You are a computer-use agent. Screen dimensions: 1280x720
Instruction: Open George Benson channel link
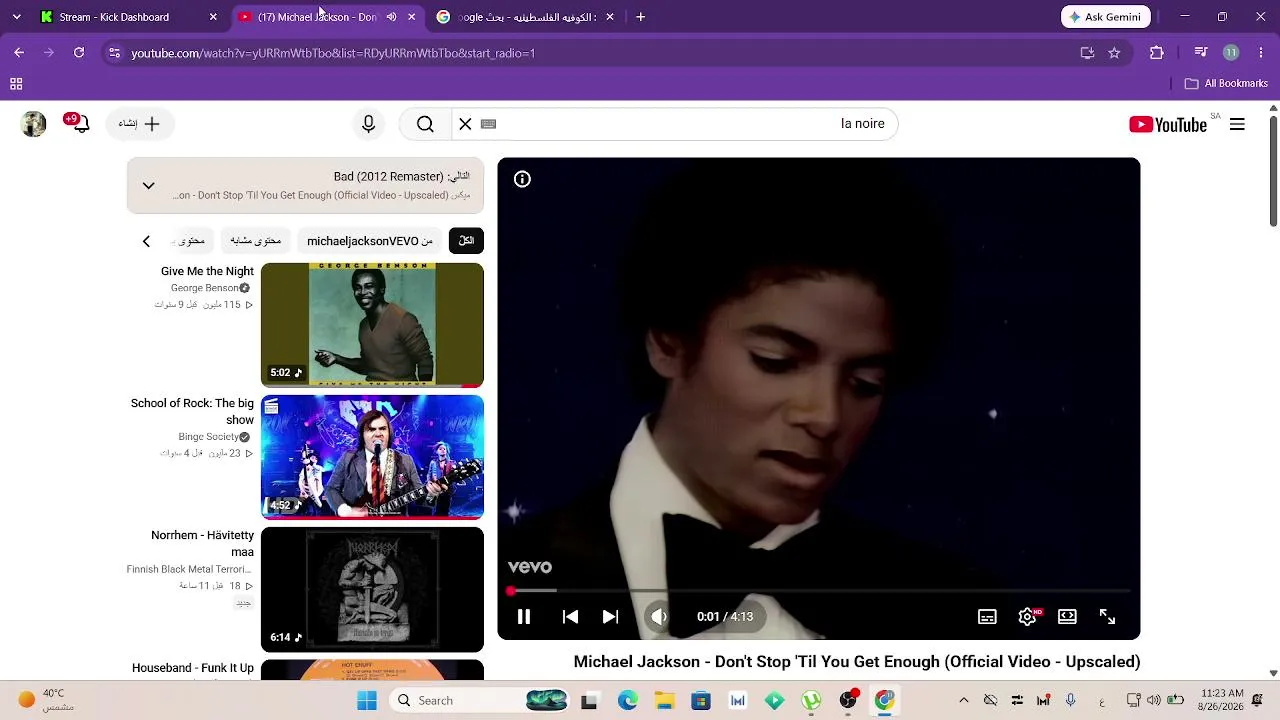[204, 288]
